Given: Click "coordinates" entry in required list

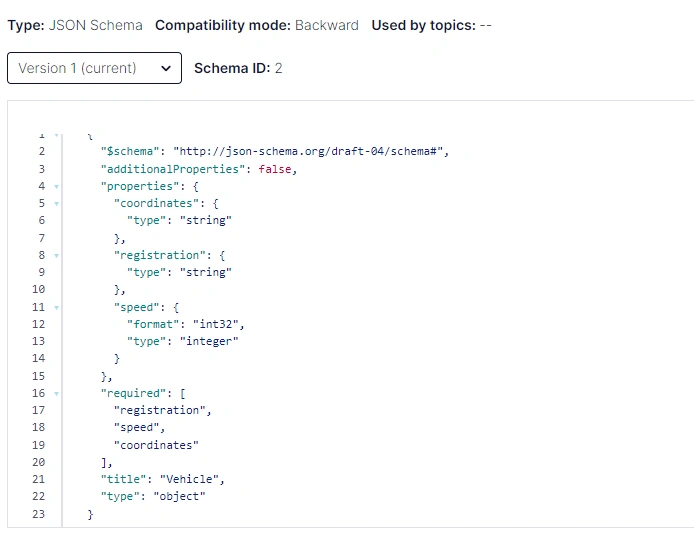Looking at the screenshot, I should coord(156,445).
